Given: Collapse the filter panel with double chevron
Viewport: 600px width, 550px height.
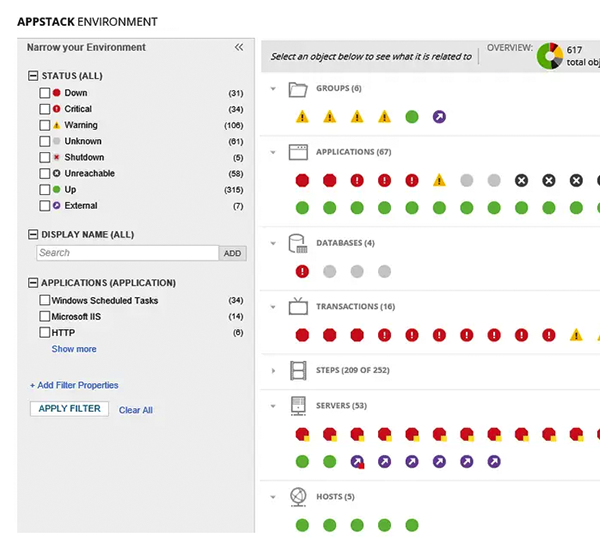Looking at the screenshot, I should coord(239,47).
